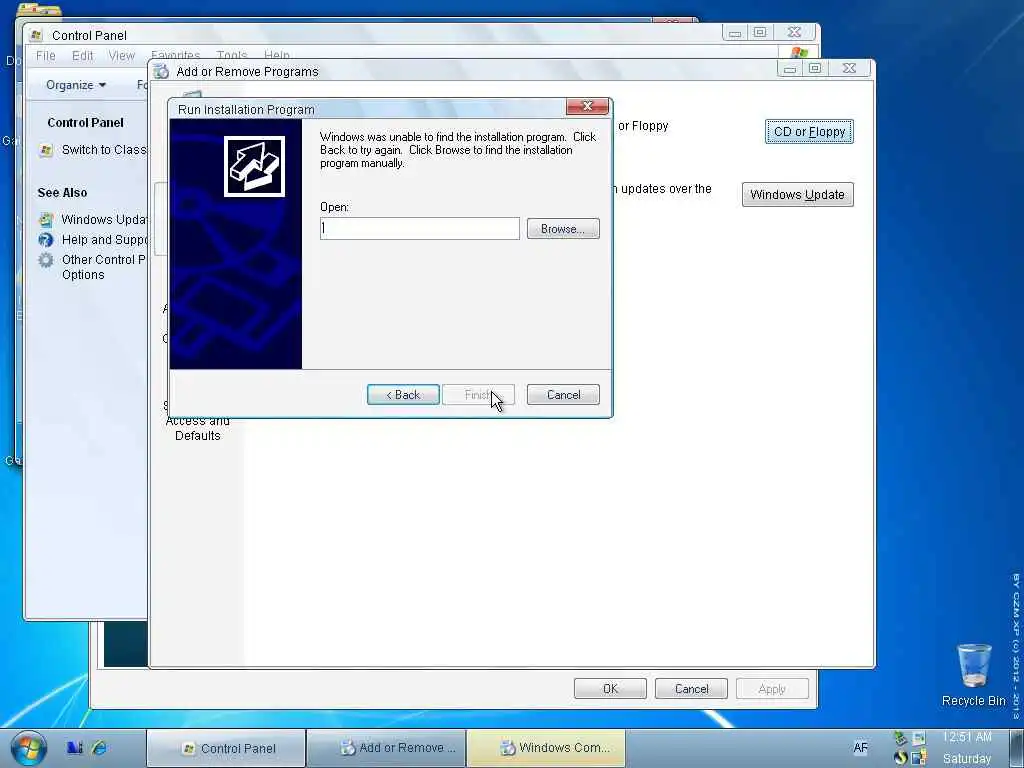The image size is (1024, 768).
Task: Click the Windows Update sidebar icon
Action: click(x=46, y=219)
